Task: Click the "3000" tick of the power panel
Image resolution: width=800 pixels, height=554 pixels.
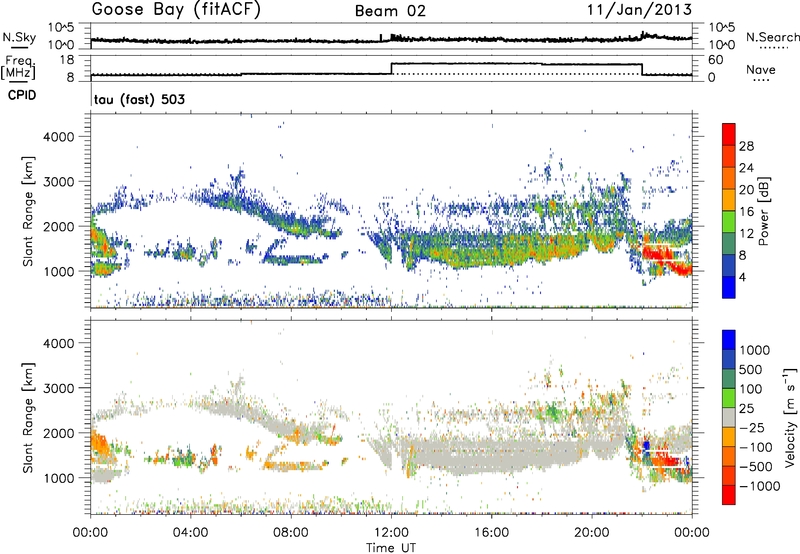Action: coord(59,182)
